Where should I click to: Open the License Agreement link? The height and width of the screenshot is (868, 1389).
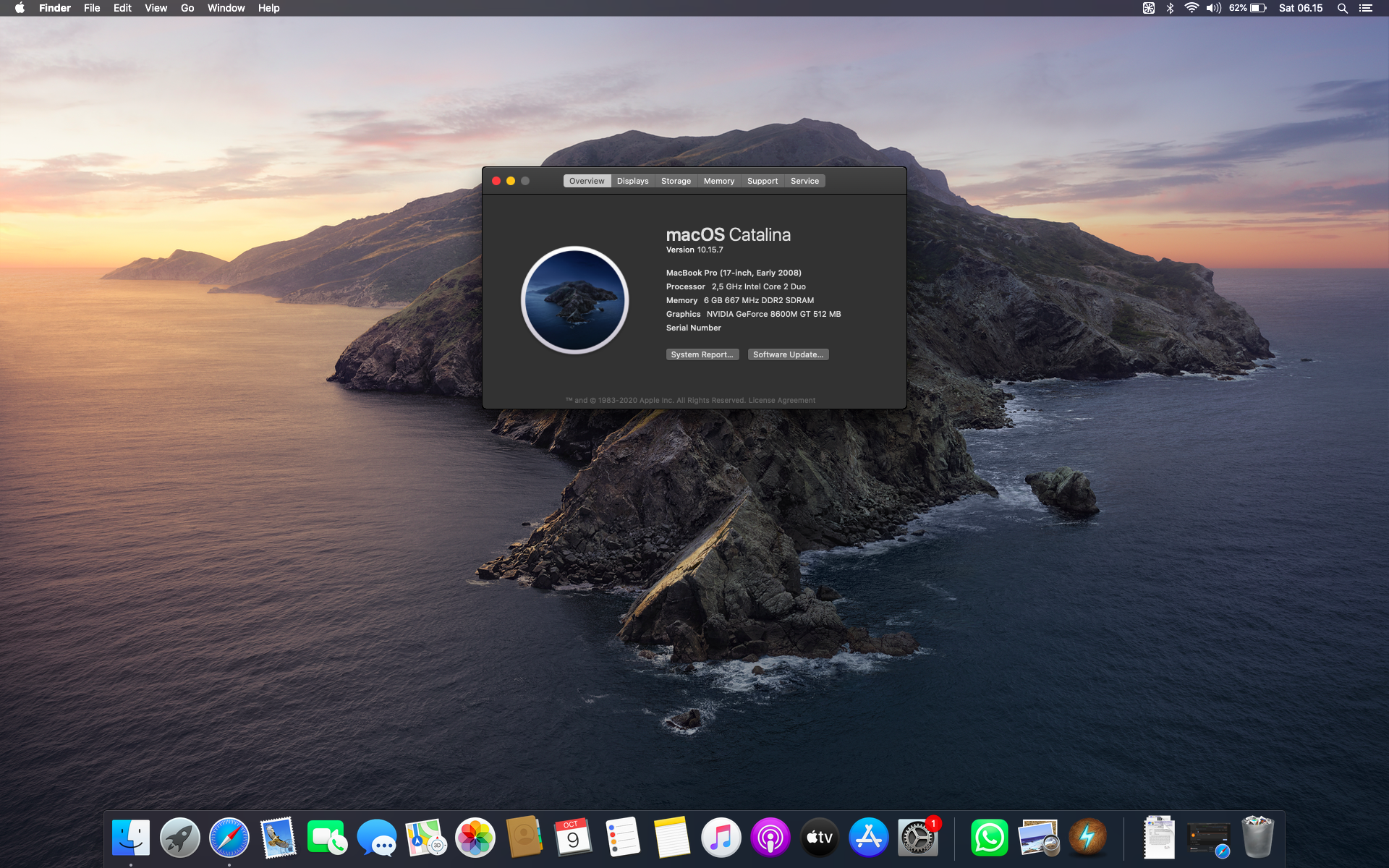click(x=781, y=400)
